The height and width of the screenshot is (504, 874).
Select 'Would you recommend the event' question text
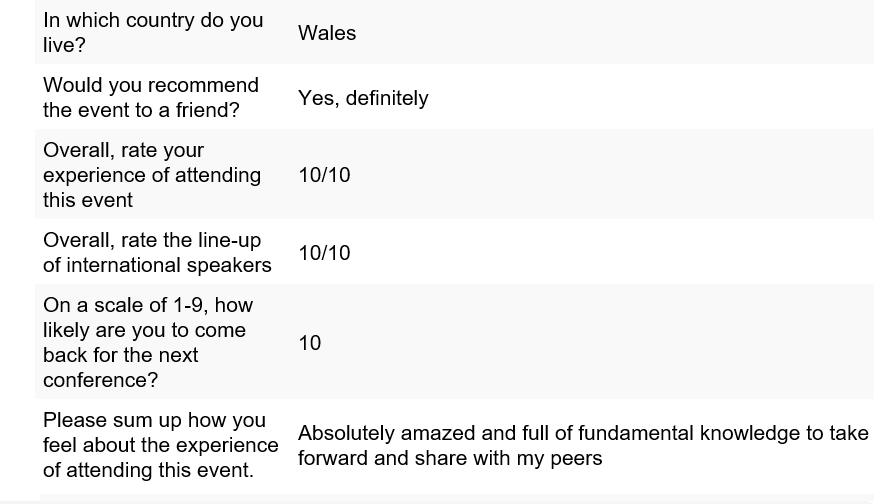tap(151, 98)
